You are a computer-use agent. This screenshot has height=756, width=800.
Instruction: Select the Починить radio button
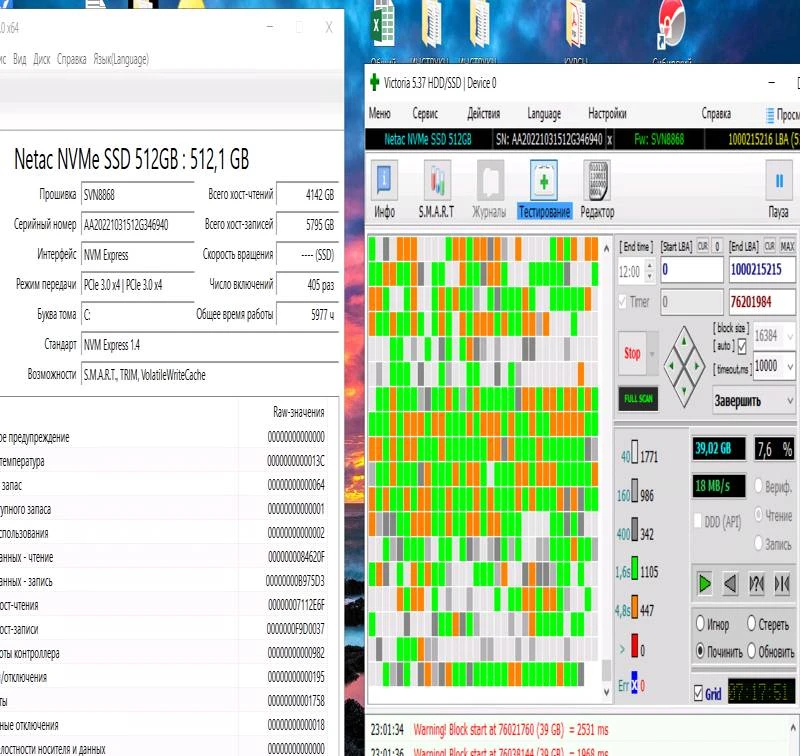coord(700,651)
